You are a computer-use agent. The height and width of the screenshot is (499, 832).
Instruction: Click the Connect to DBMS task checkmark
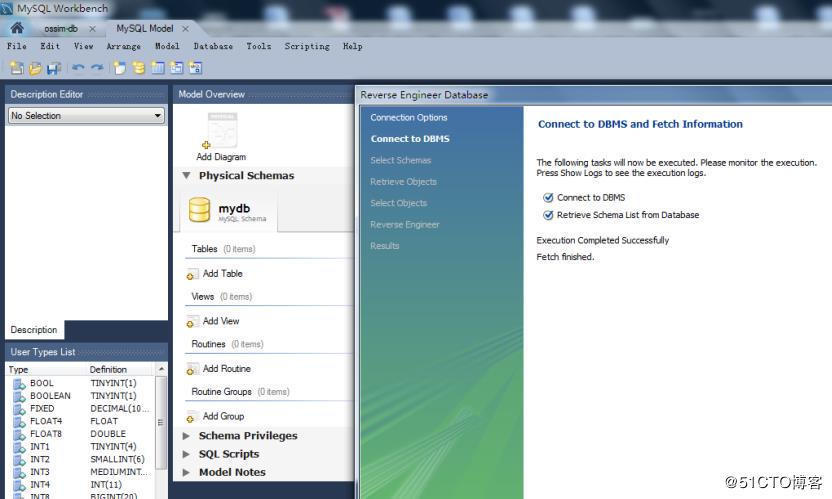coord(548,197)
